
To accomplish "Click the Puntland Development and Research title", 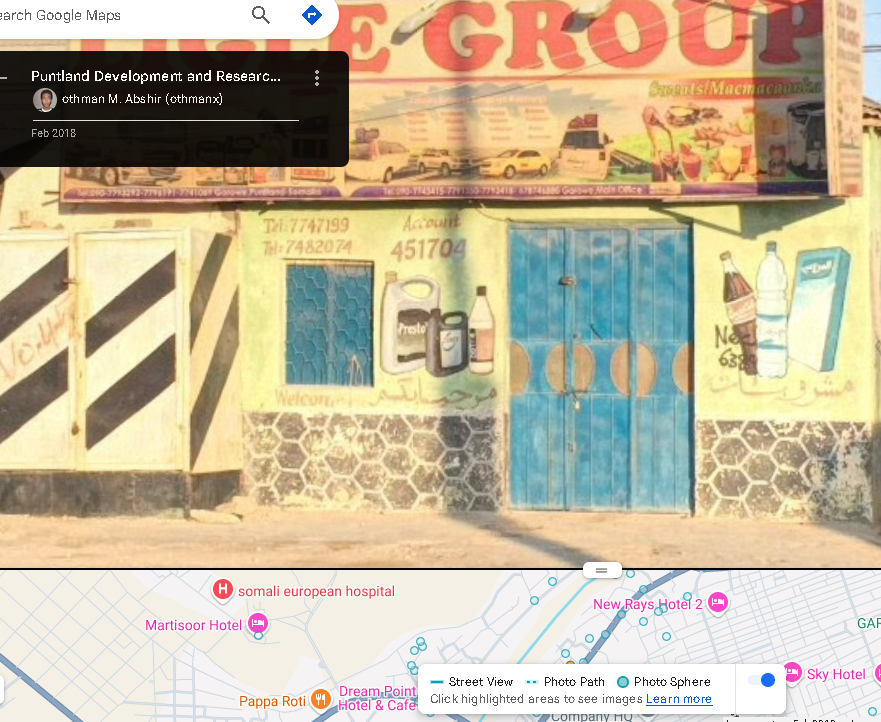I will click(156, 76).
